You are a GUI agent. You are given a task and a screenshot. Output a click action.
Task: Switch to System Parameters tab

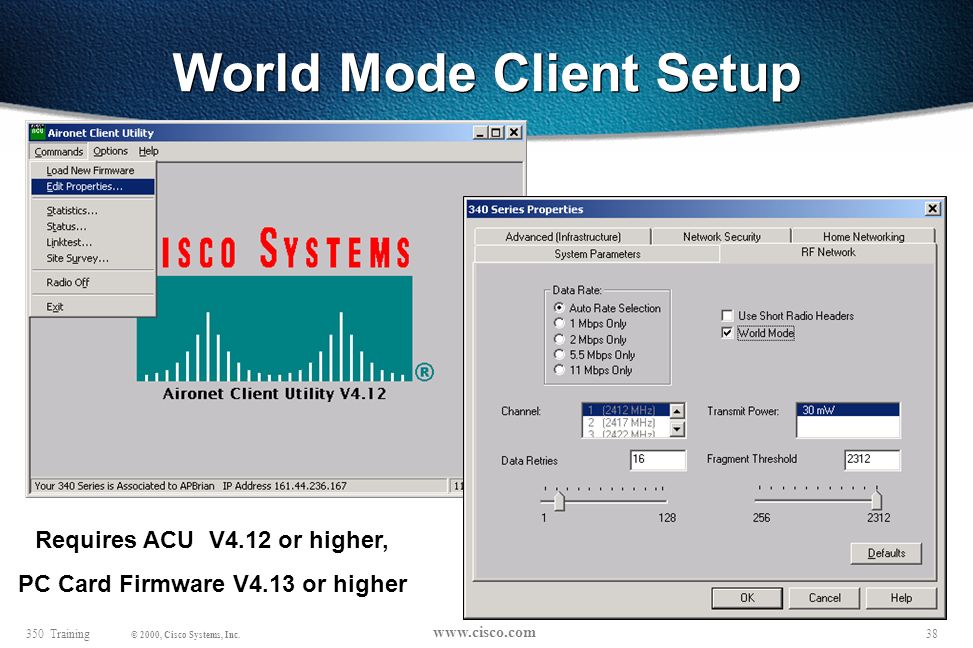pos(597,254)
